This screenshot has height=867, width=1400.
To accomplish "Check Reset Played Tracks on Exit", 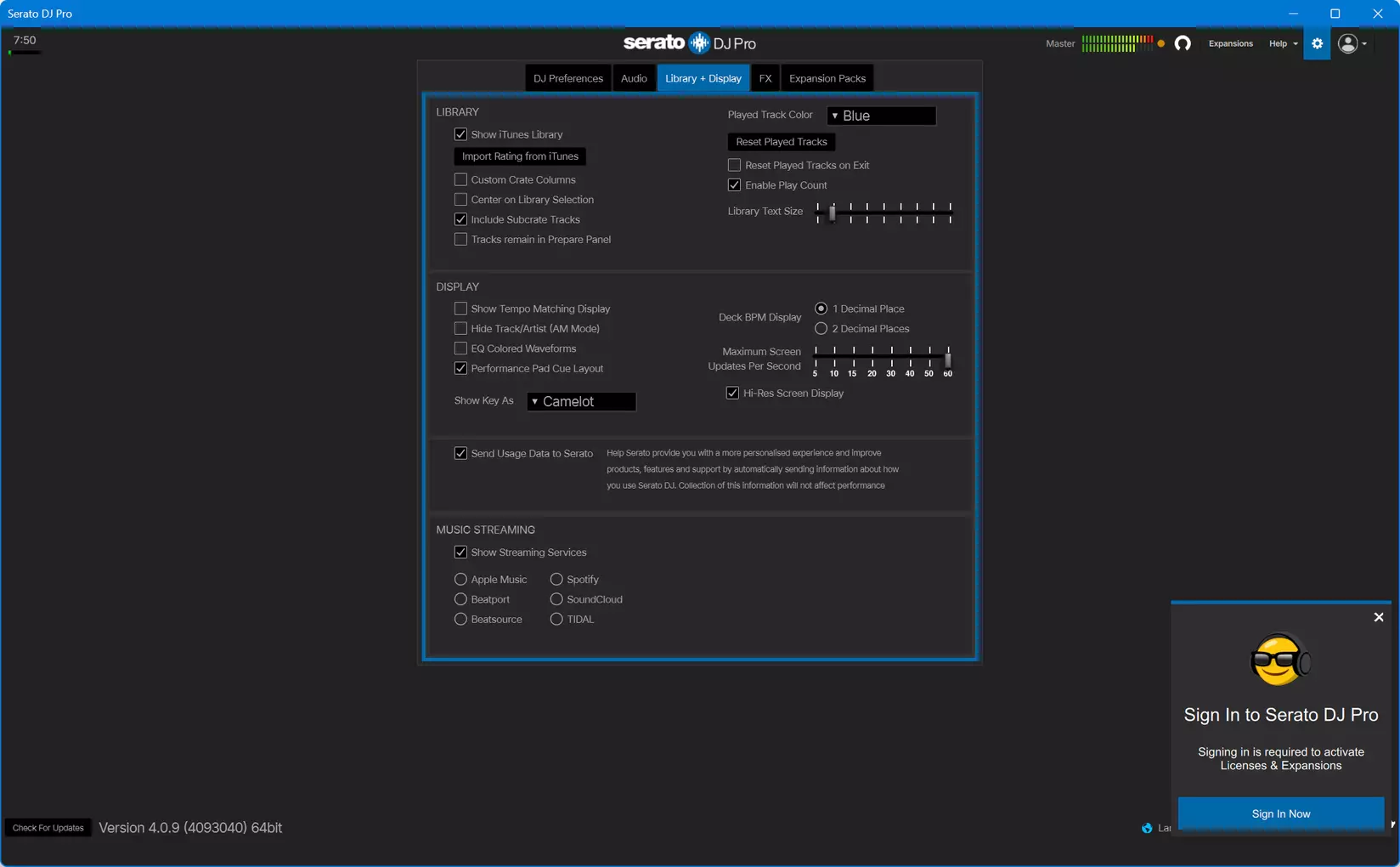I will (734, 165).
